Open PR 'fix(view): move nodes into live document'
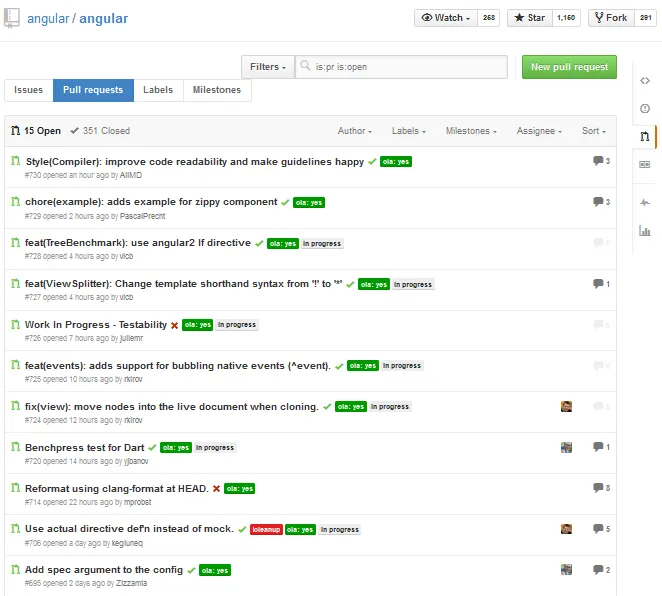The image size is (662, 596). (x=171, y=406)
